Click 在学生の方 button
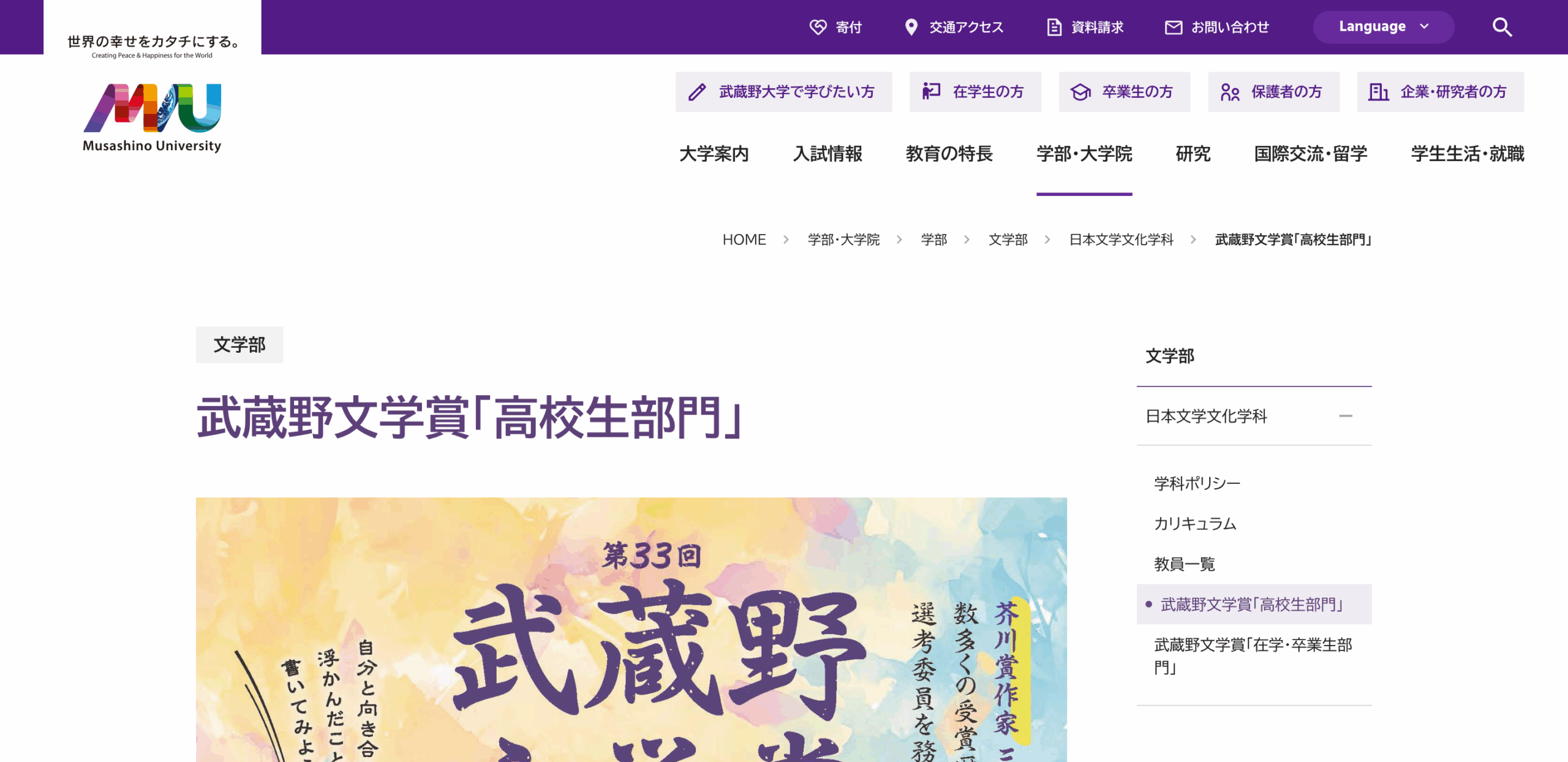Image resolution: width=1568 pixels, height=762 pixels. 975,92
